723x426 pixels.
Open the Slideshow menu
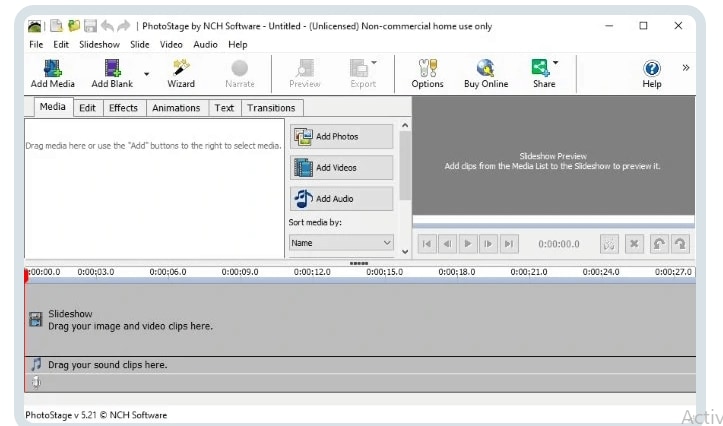coord(100,45)
